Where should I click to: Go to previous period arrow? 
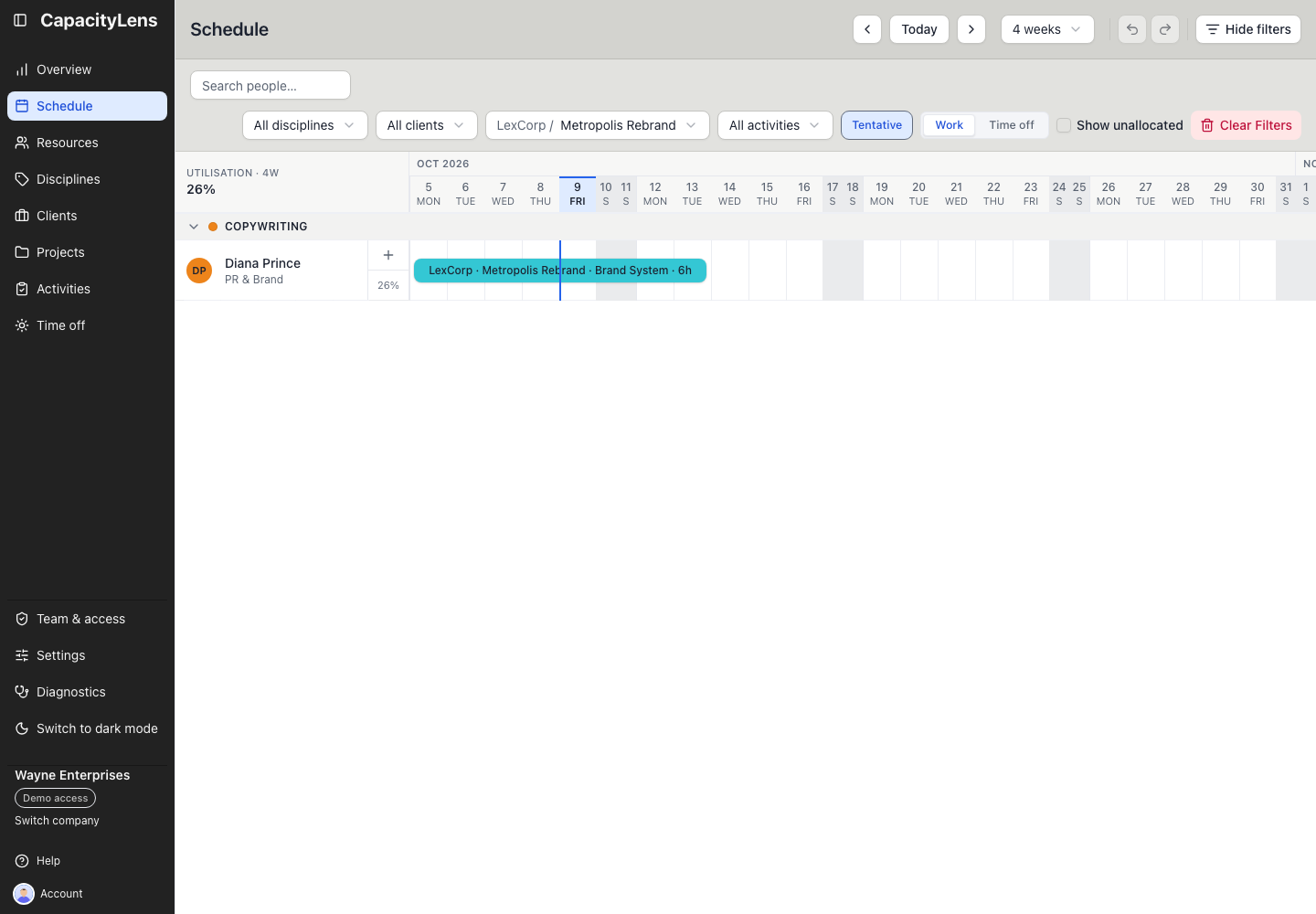pyautogui.click(x=867, y=29)
